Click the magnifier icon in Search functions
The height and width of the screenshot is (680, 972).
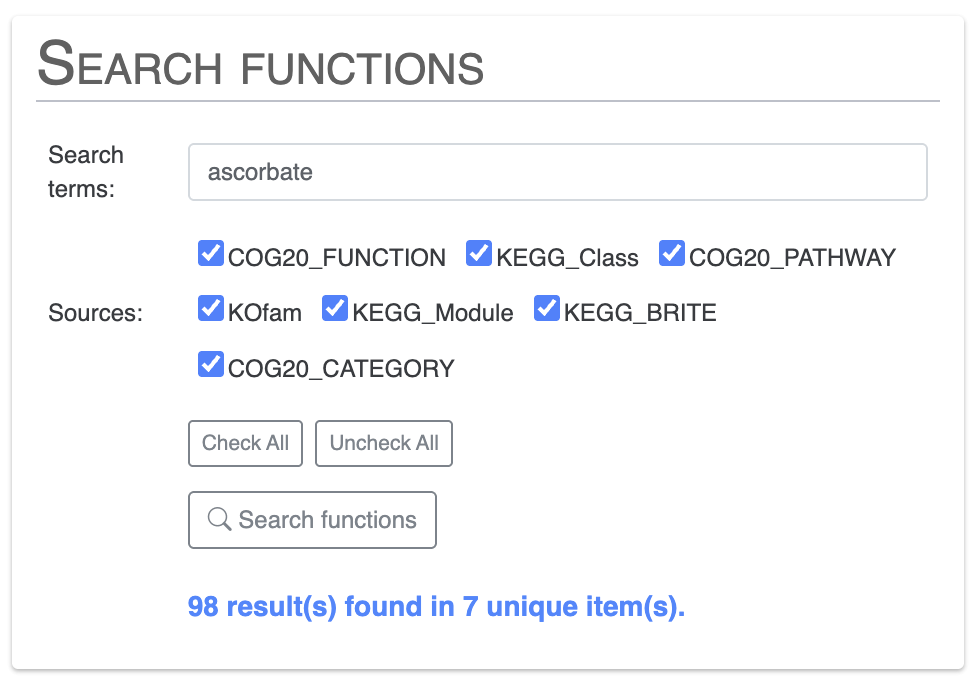click(219, 520)
